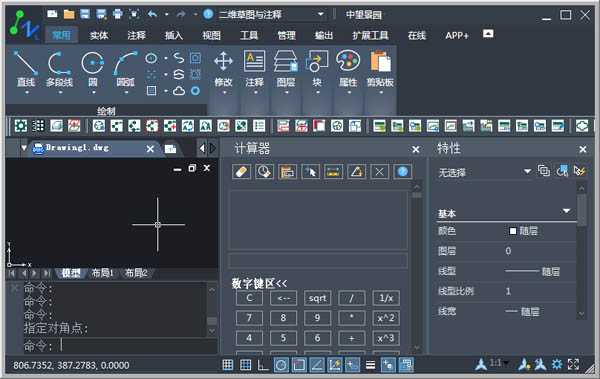Toggle ortho mode in status bar
Image resolution: width=600 pixels, height=379 pixels.
click(263, 365)
